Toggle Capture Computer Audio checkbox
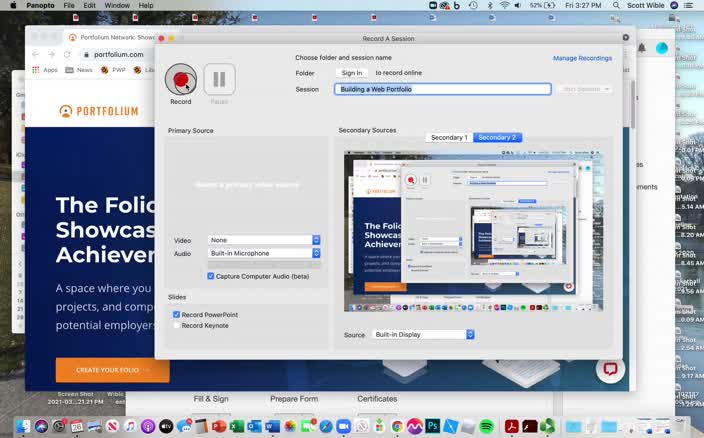Viewport: 704px width, 438px height. 211,276
